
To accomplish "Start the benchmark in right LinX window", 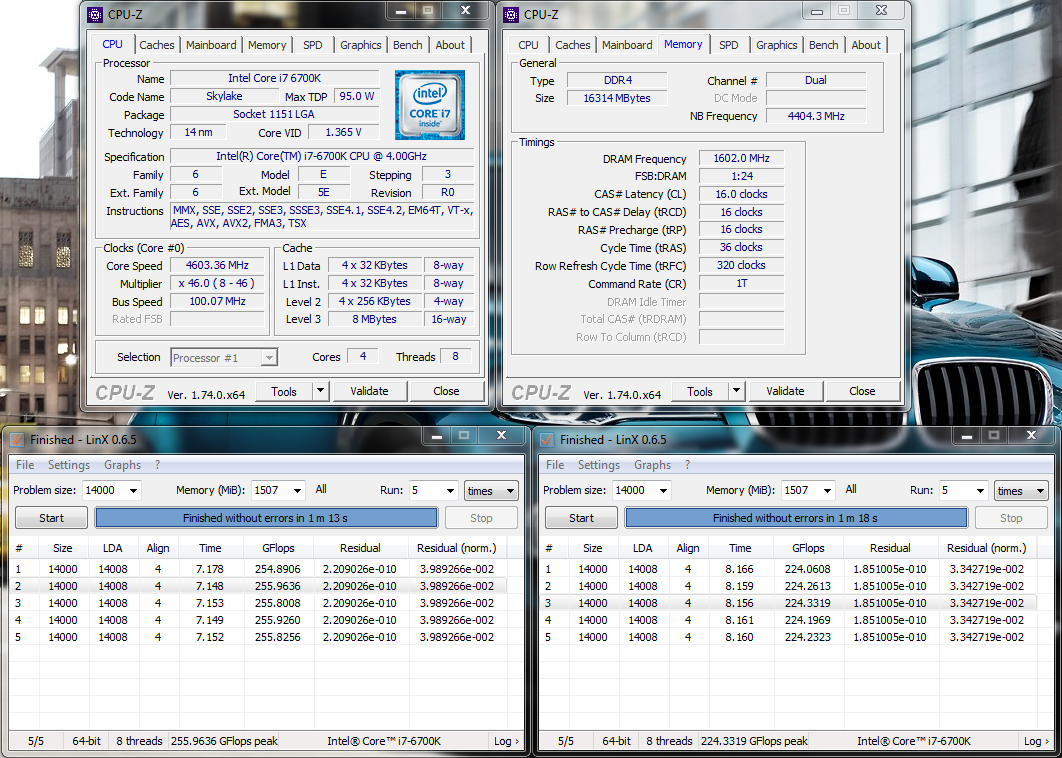I will pos(581,518).
